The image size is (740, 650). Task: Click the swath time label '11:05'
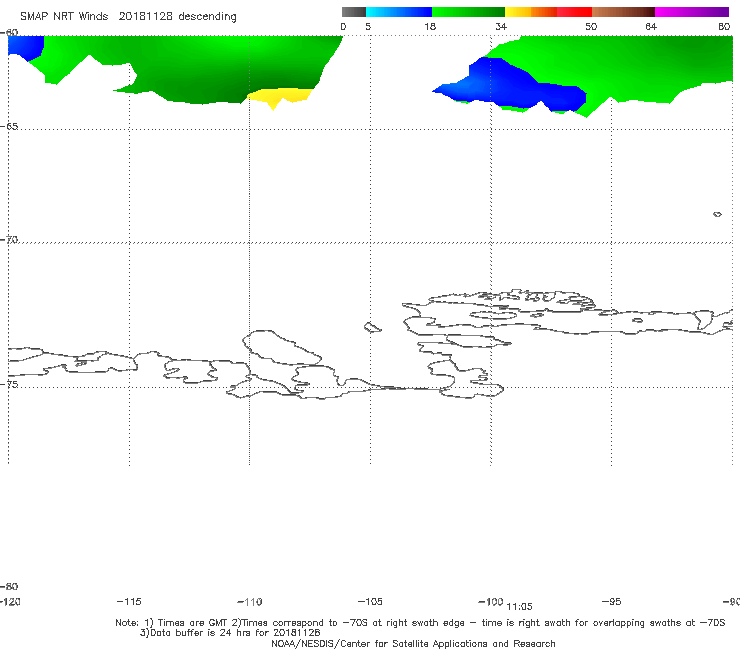[x=519, y=607]
